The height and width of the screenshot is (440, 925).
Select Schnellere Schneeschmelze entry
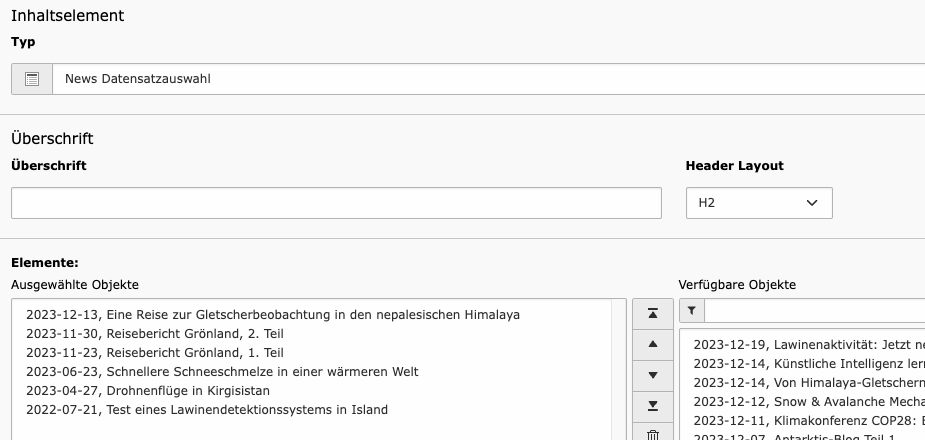[222, 372]
